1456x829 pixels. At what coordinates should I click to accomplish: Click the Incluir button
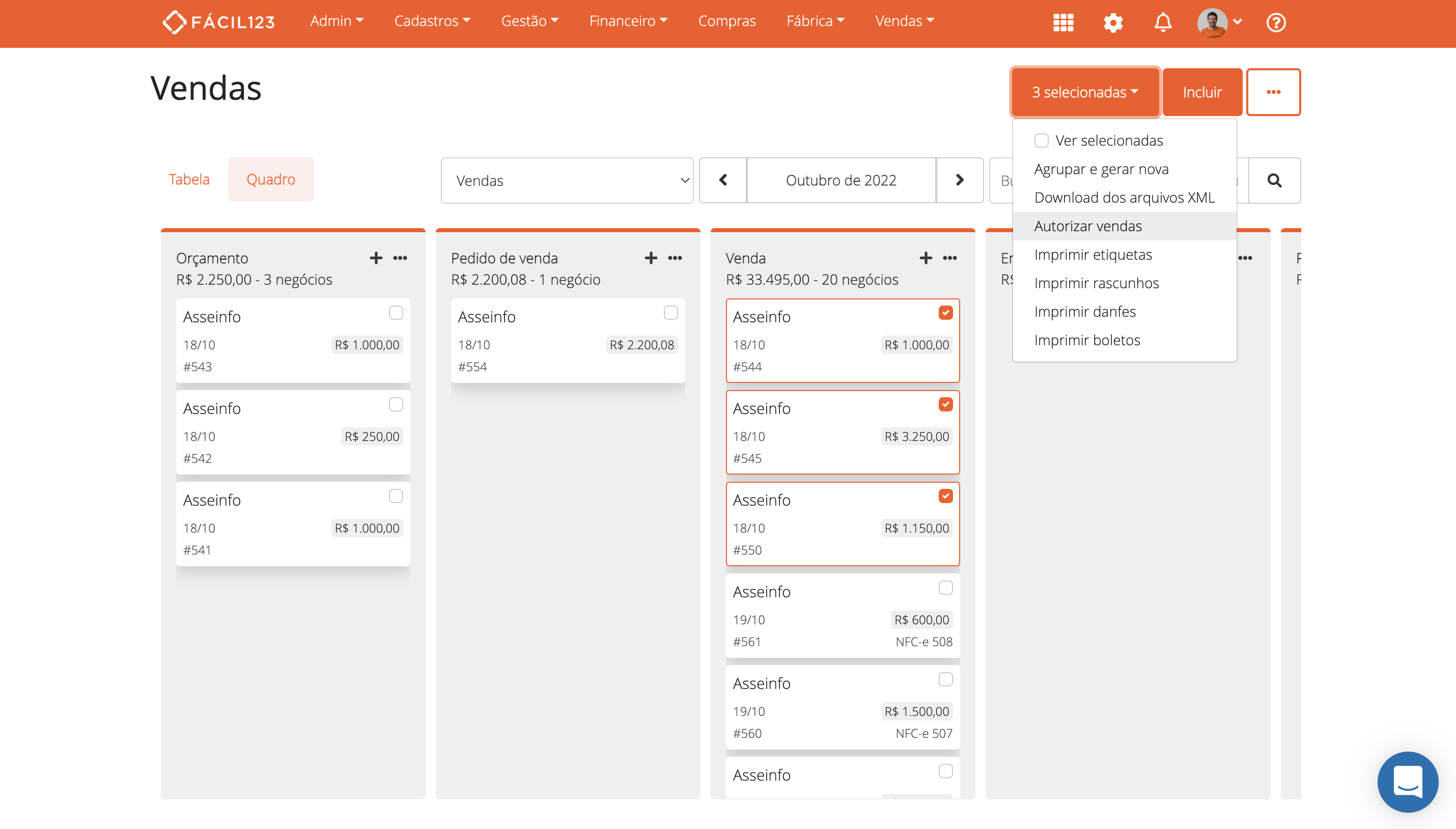[1201, 92]
